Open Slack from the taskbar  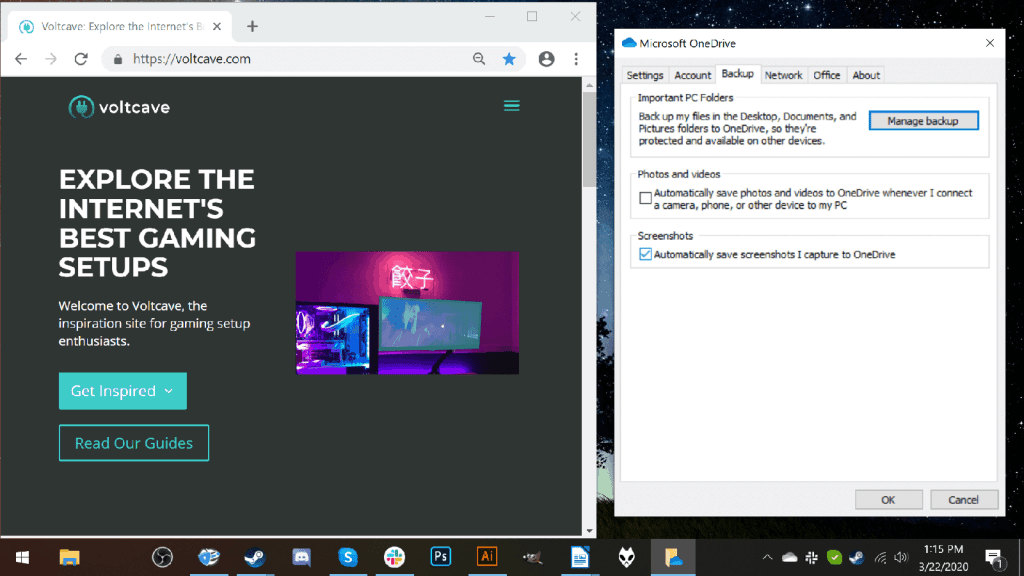394,557
